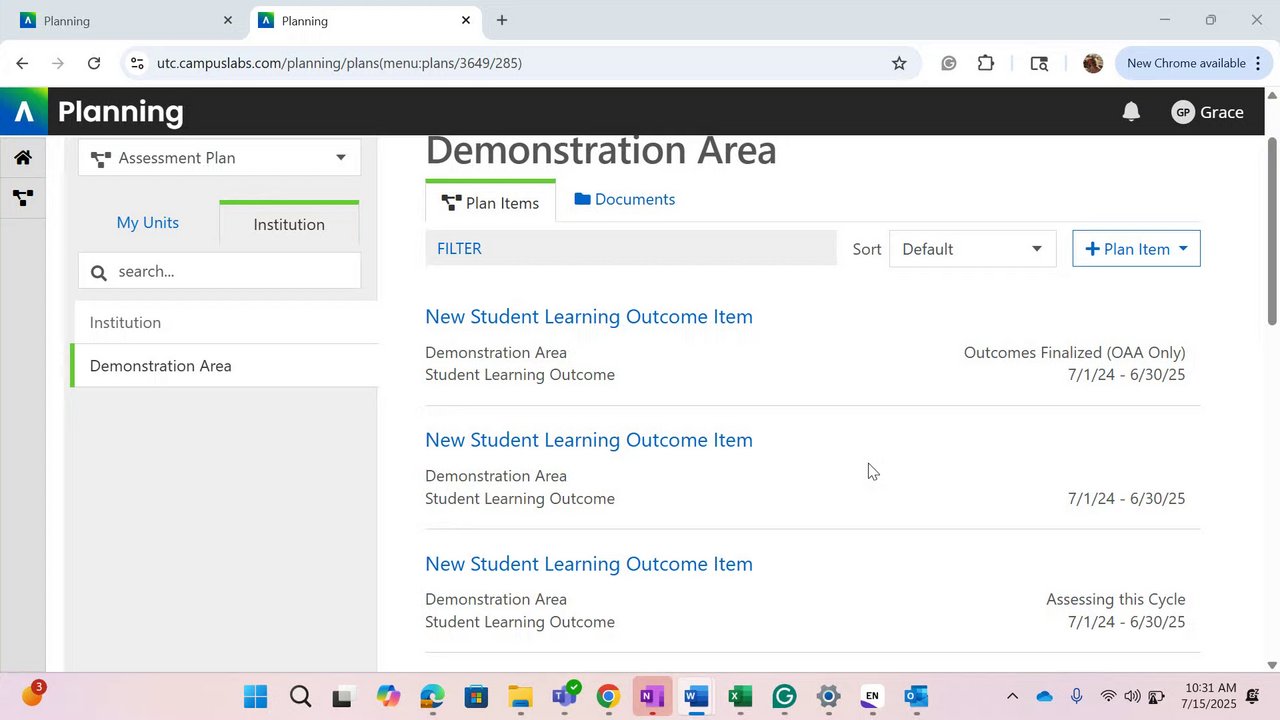
Task: Open Excel from the taskbar
Action: [740, 696]
